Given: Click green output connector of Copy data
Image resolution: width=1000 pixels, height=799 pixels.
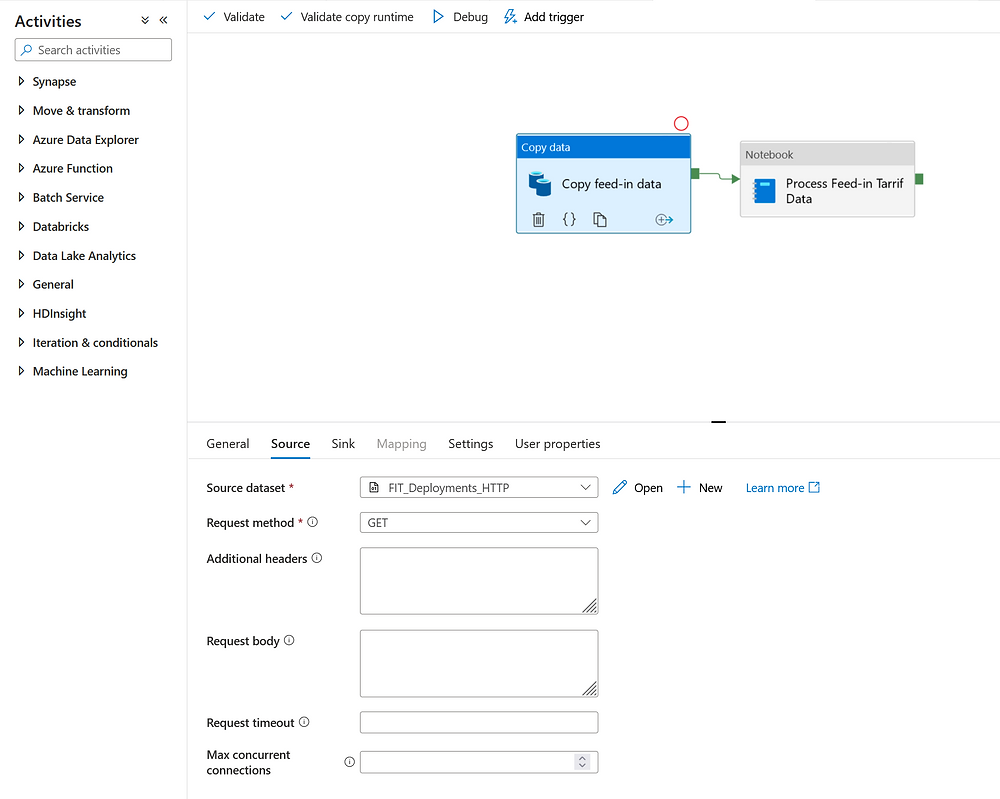Looking at the screenshot, I should pyautogui.click(x=695, y=173).
